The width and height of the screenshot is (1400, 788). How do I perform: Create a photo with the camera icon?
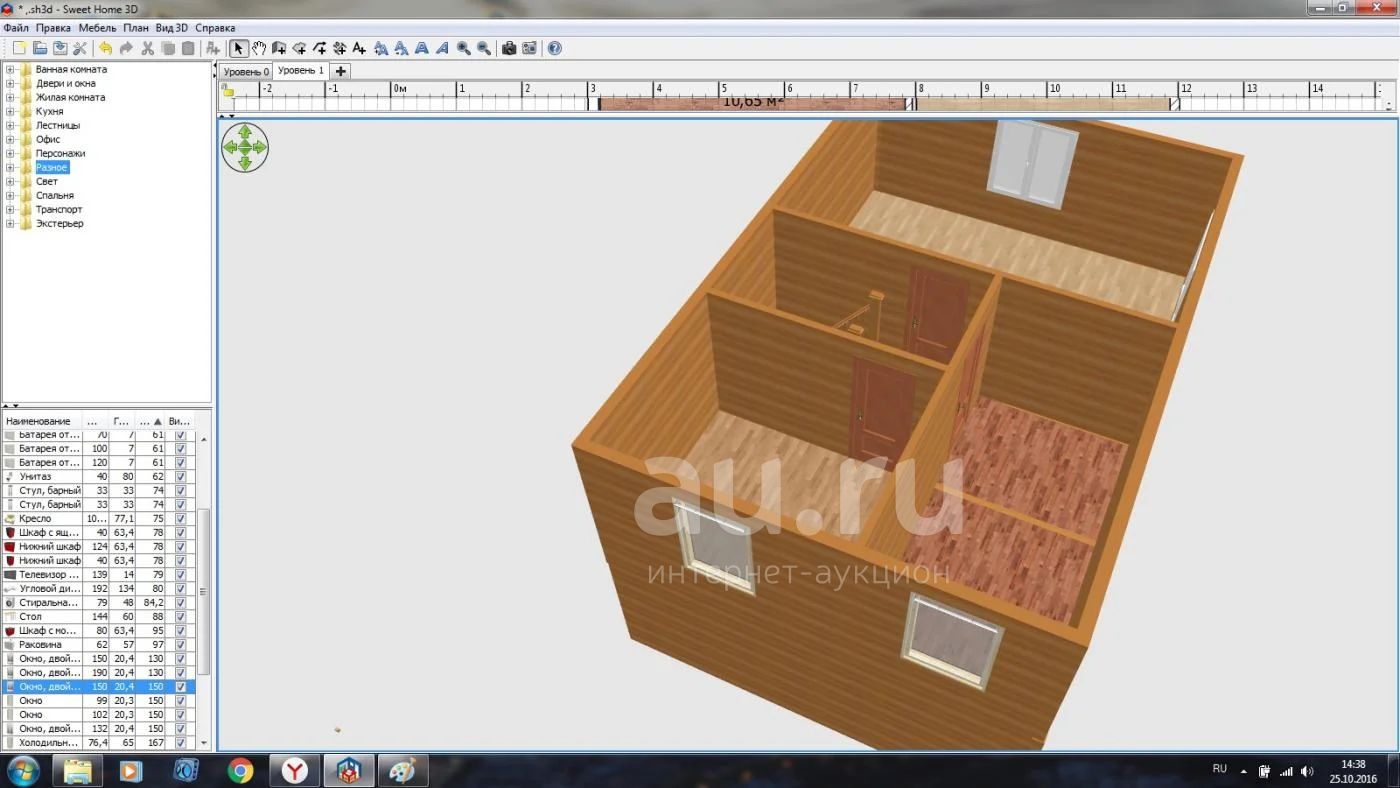509,48
